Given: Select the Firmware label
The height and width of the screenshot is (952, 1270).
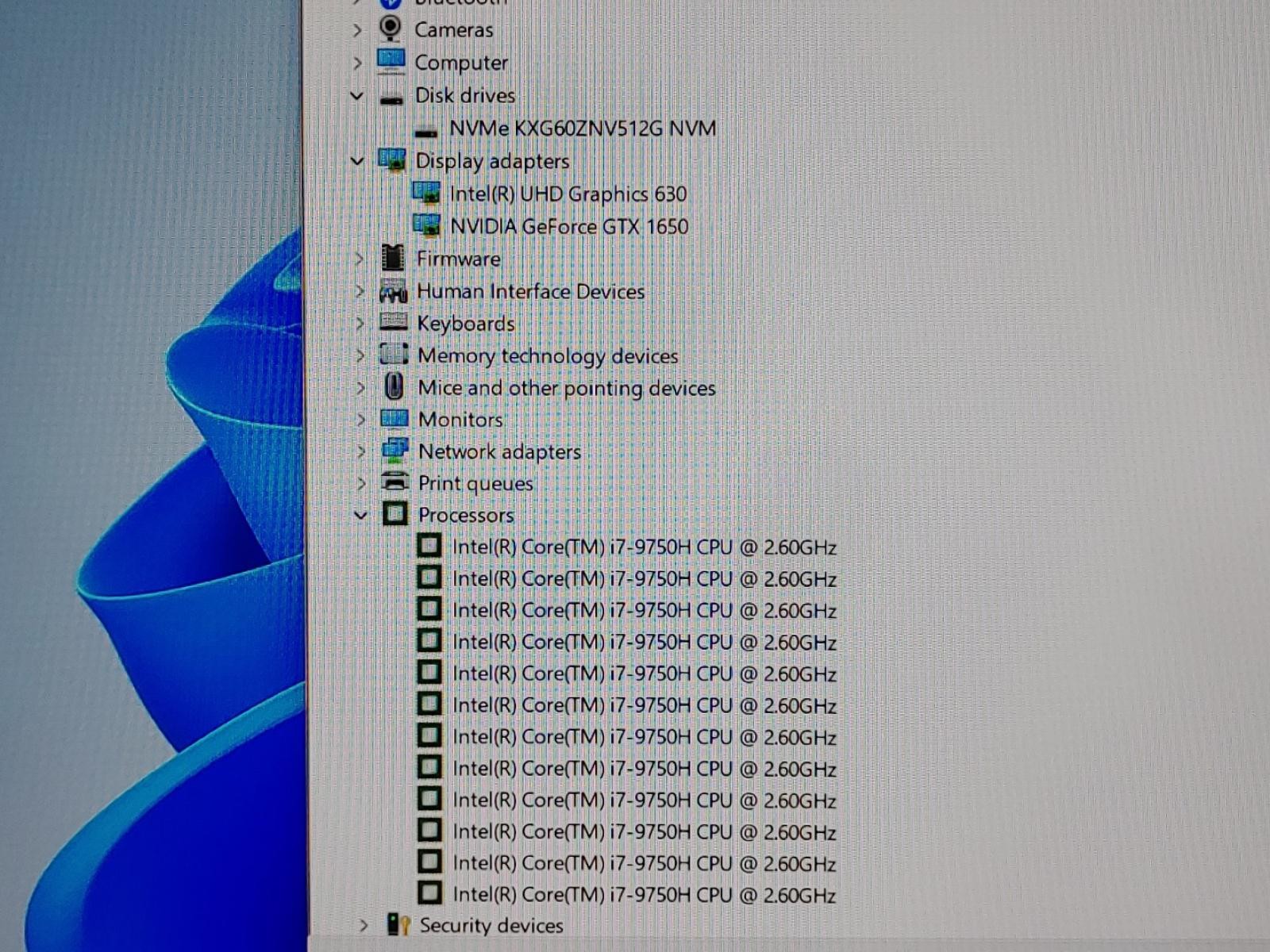Looking at the screenshot, I should (x=459, y=259).
